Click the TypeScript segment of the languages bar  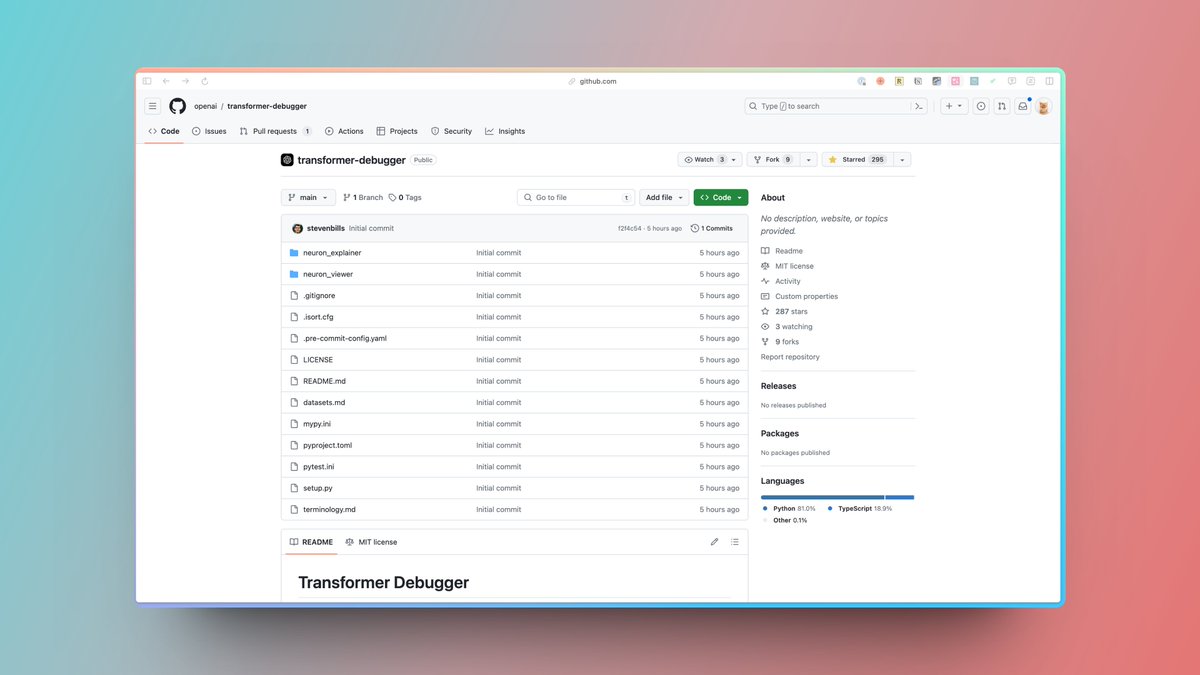pos(899,497)
